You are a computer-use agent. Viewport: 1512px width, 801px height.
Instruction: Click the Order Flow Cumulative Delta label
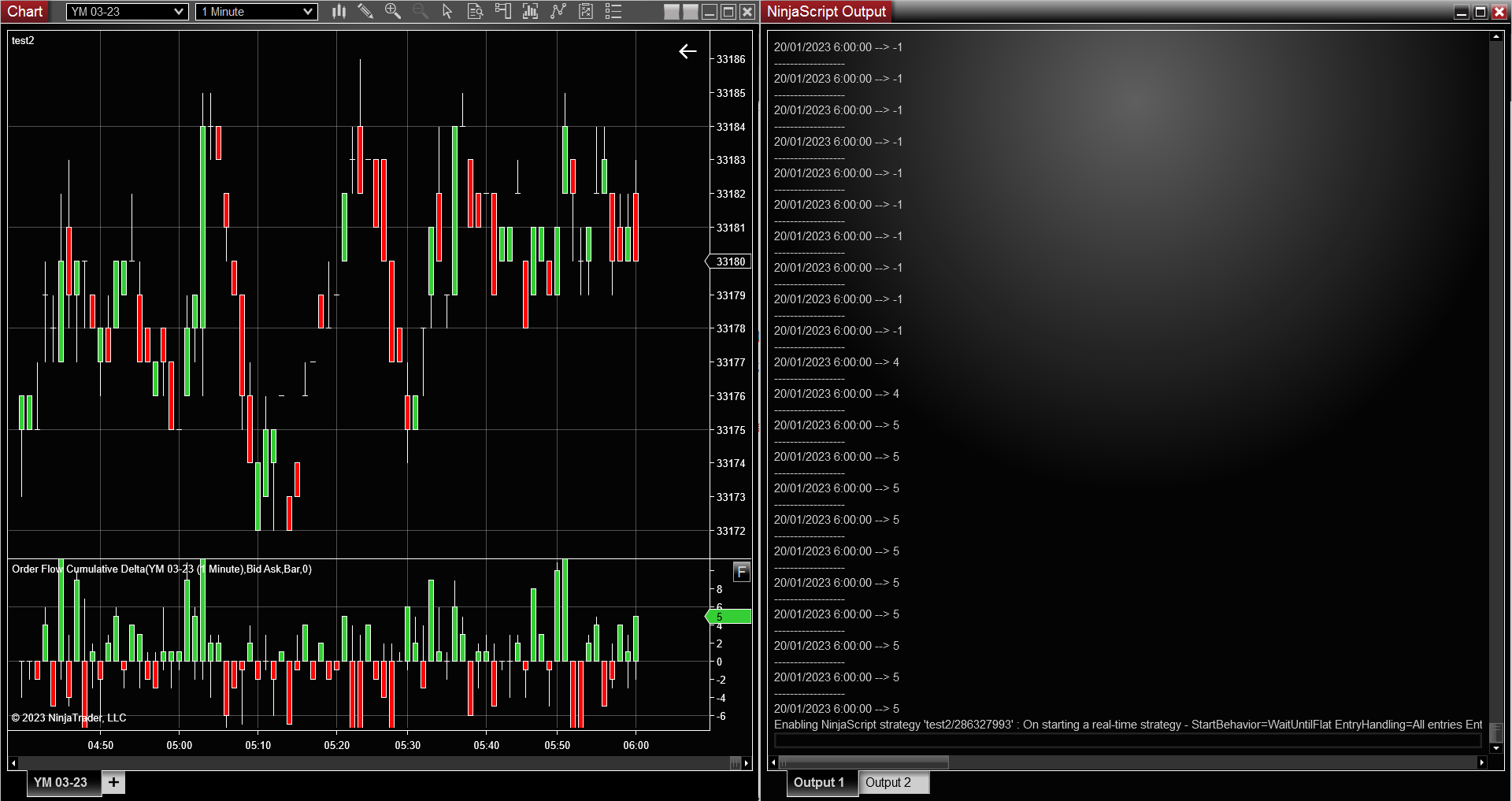pos(161,569)
